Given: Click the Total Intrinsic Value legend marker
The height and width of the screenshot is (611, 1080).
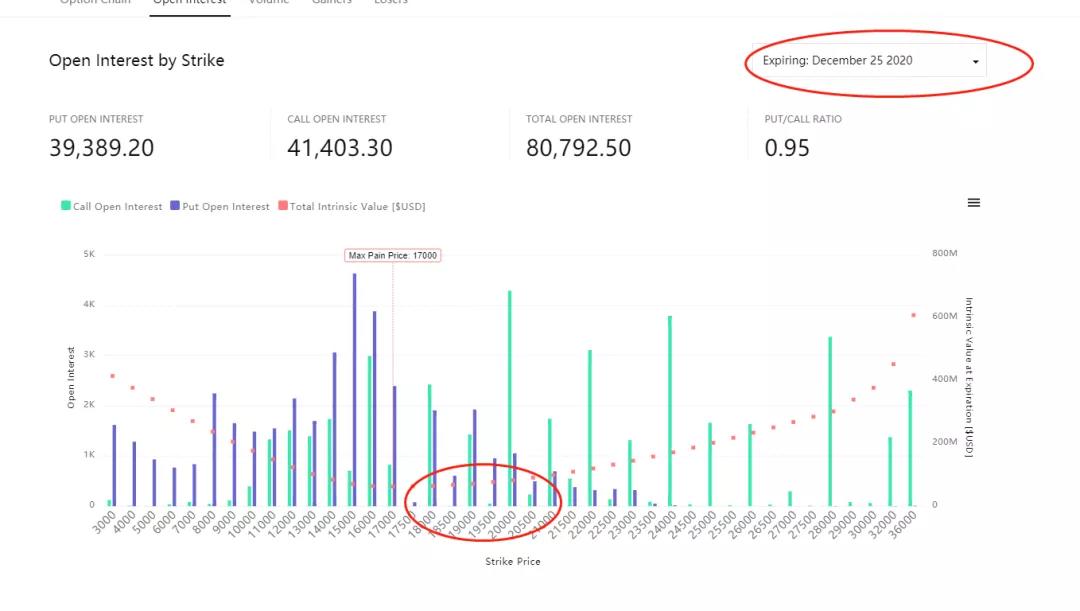Looking at the screenshot, I should point(283,206).
